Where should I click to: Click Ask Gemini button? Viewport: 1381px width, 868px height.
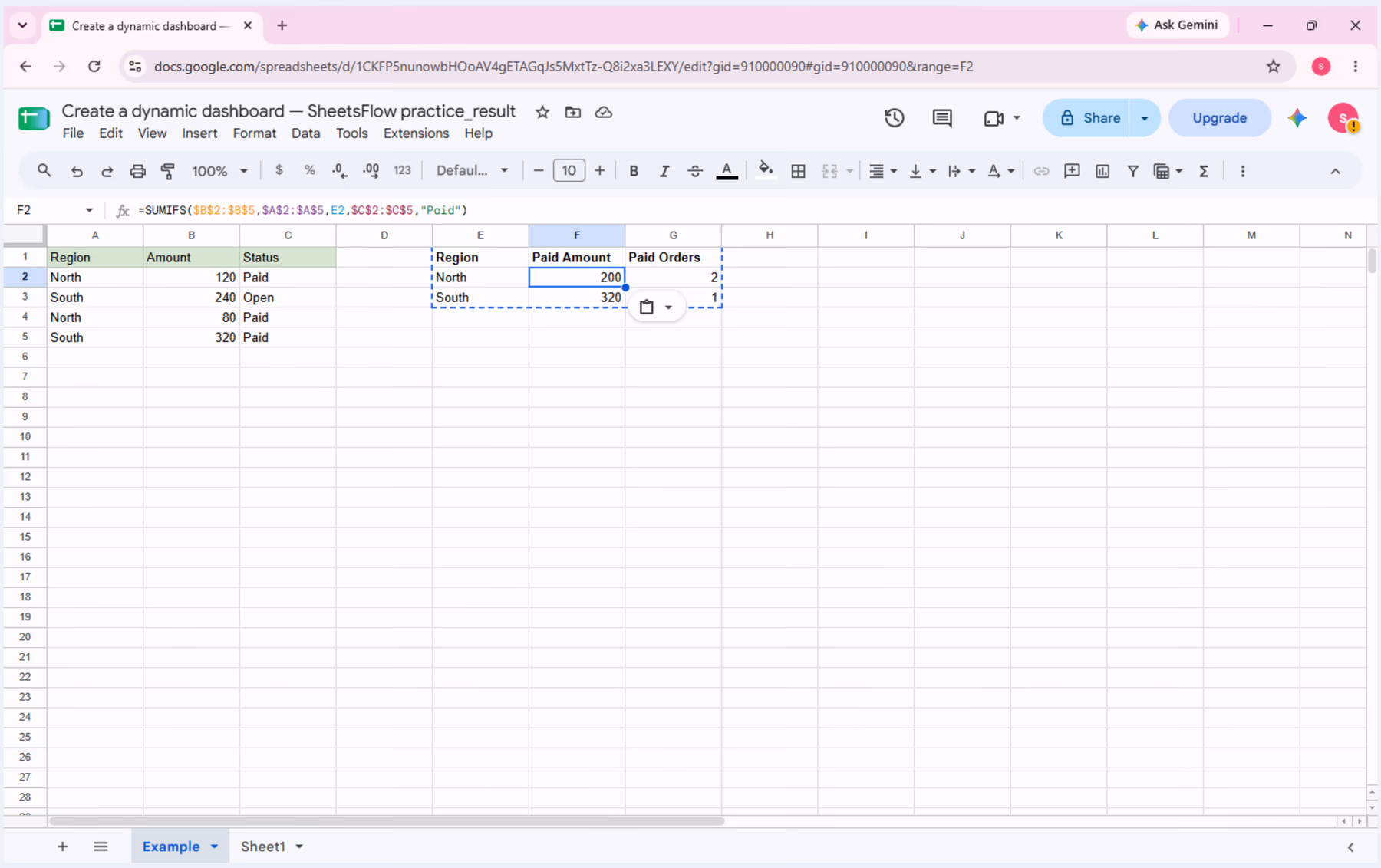tap(1177, 25)
